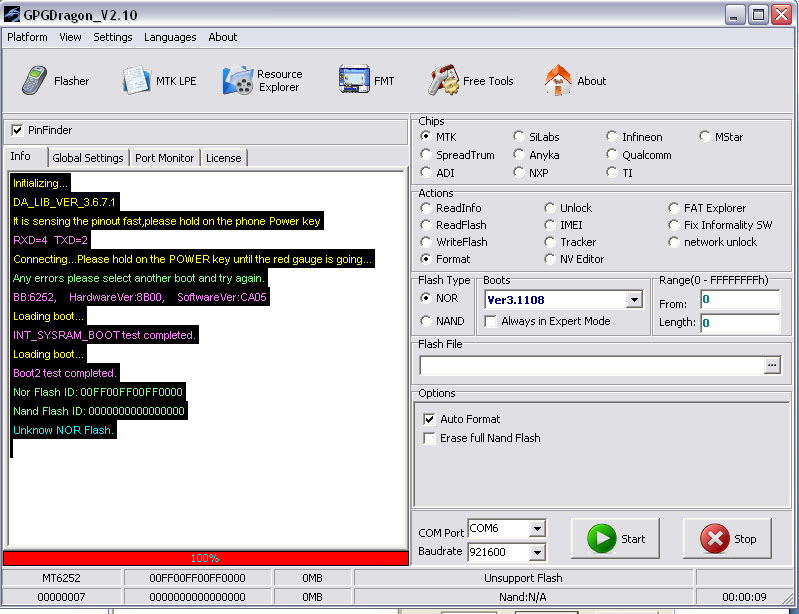
Task: Select the Tracker action
Action: [549, 242]
